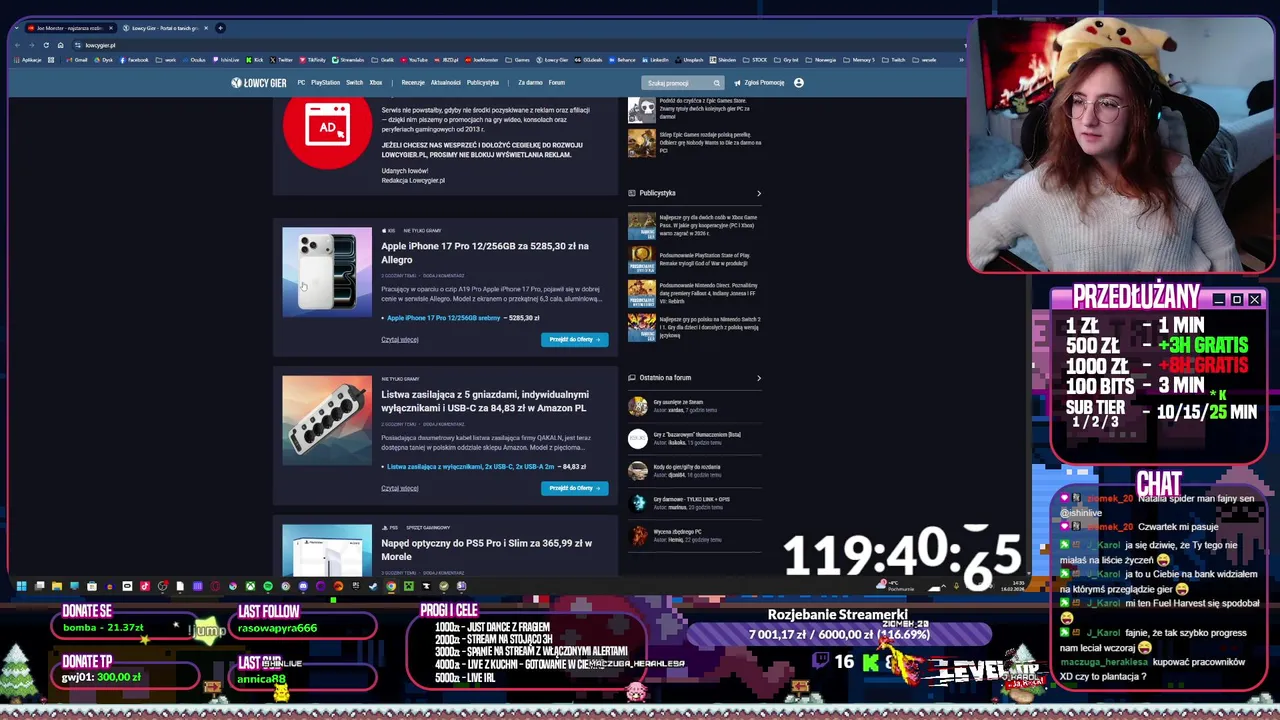Open the Shinden bookmark

pos(723,60)
